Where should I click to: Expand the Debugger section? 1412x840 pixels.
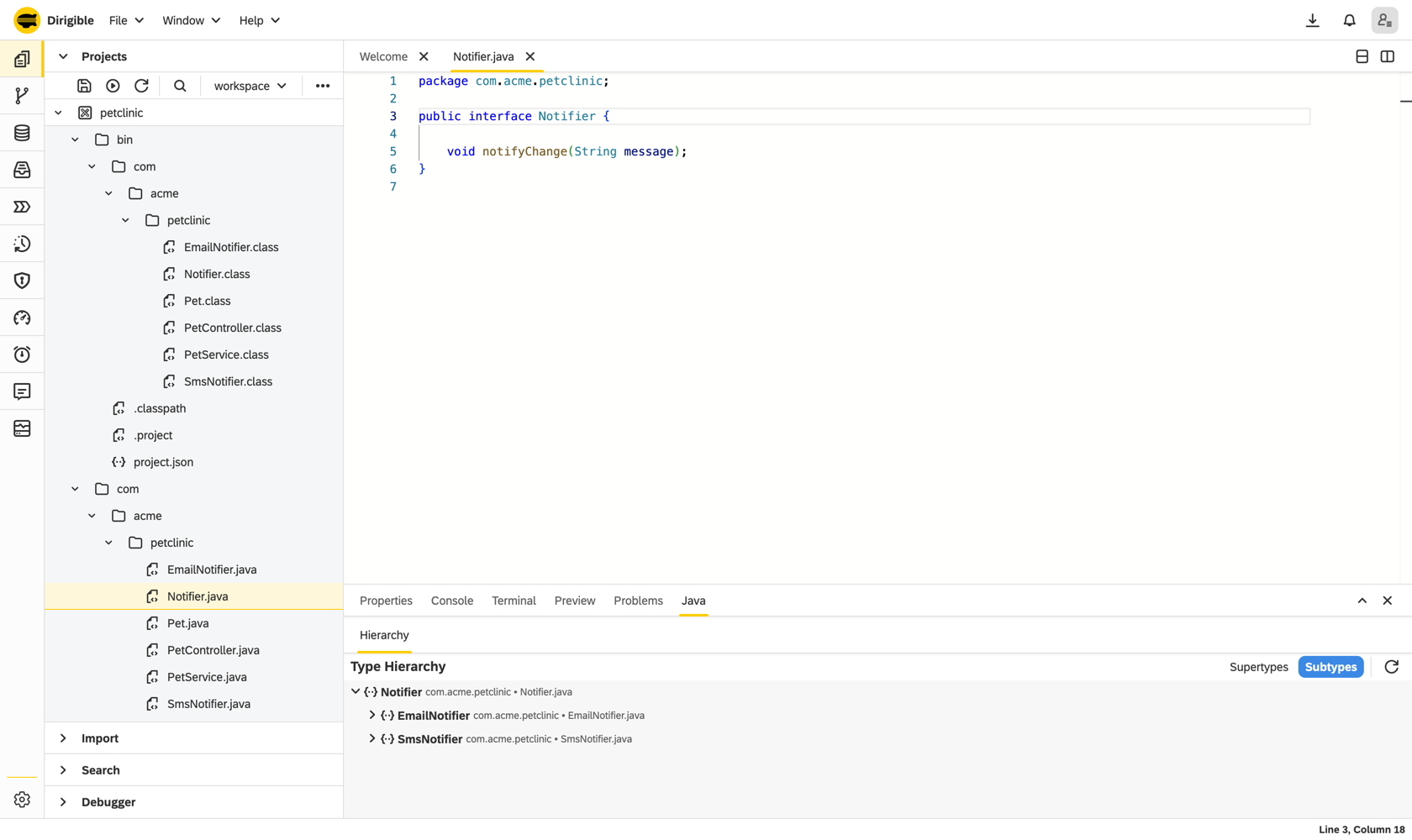point(63,802)
